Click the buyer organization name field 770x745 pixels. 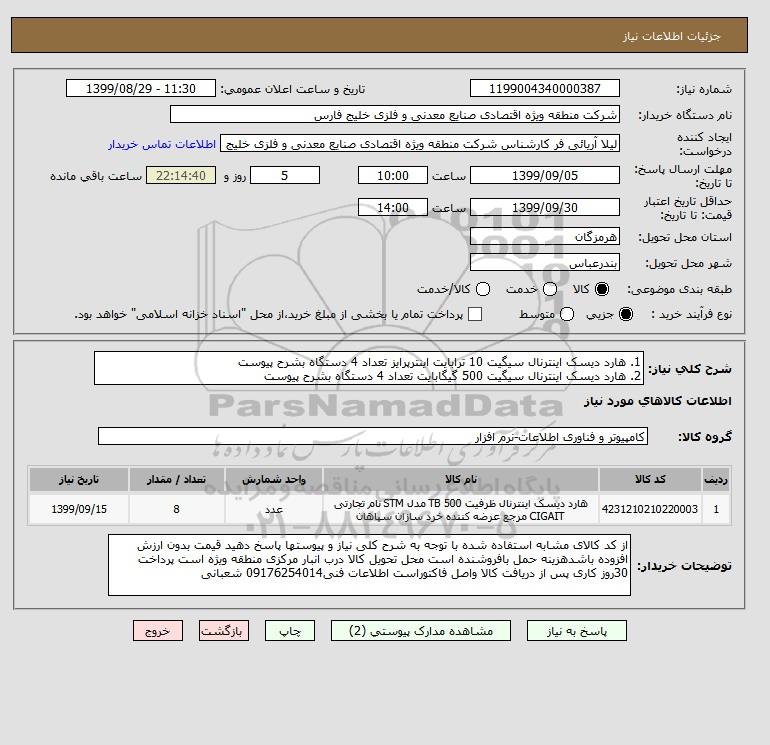(395, 114)
